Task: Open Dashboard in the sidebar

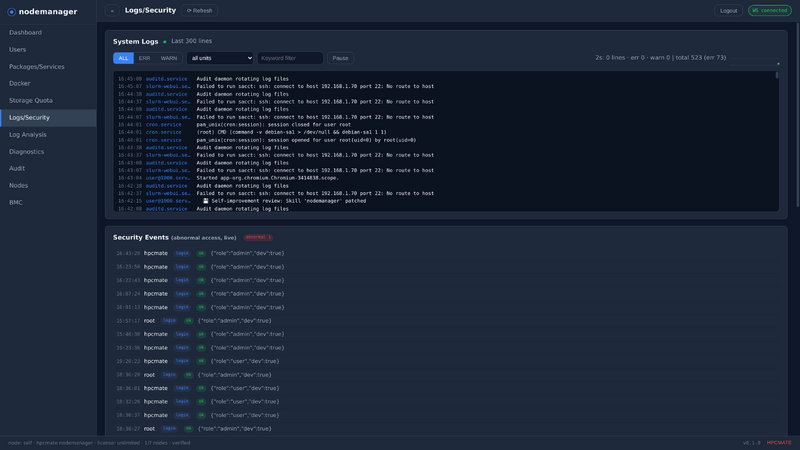Action: [48, 33]
